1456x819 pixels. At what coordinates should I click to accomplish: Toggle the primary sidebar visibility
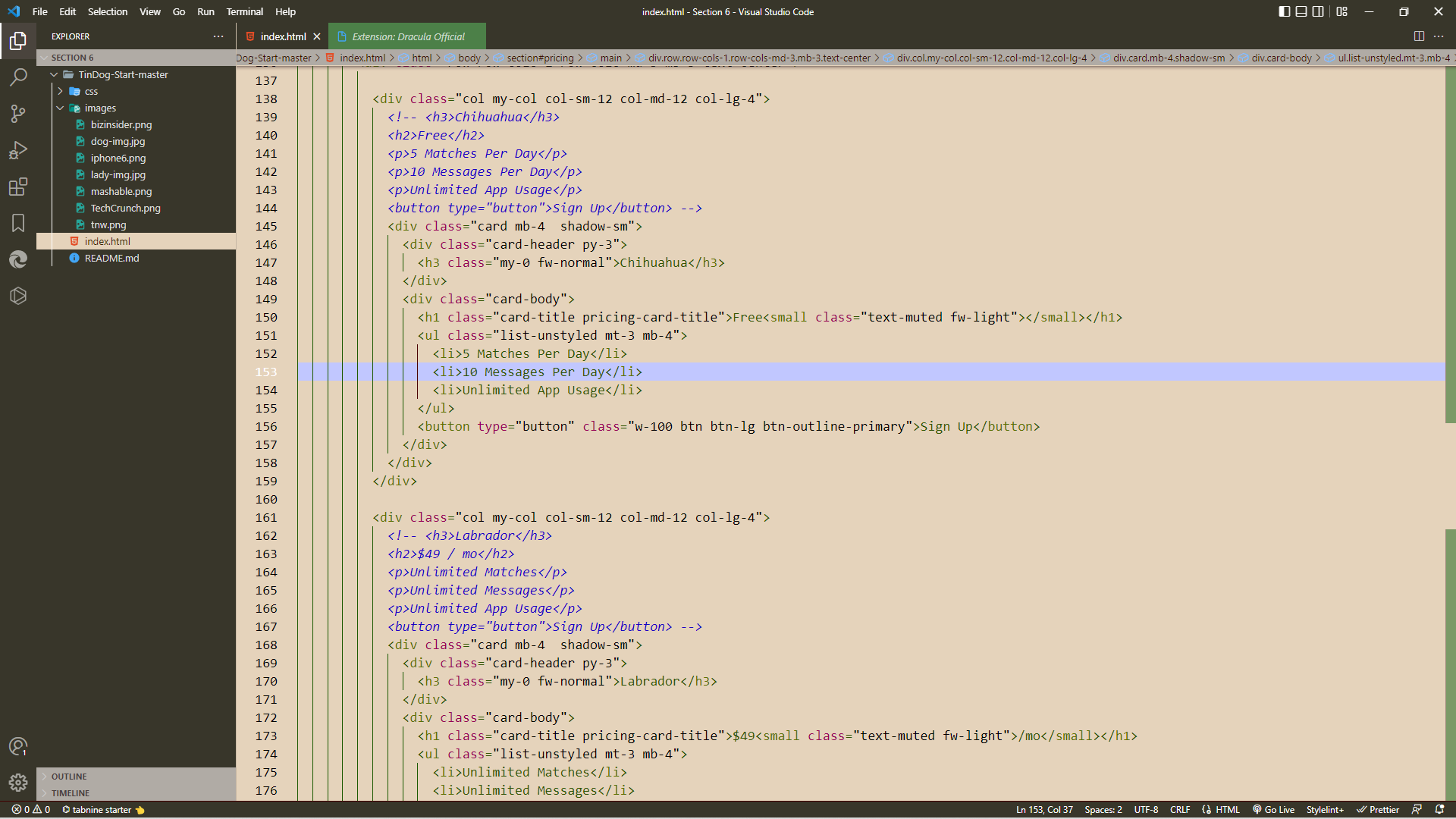click(1283, 11)
